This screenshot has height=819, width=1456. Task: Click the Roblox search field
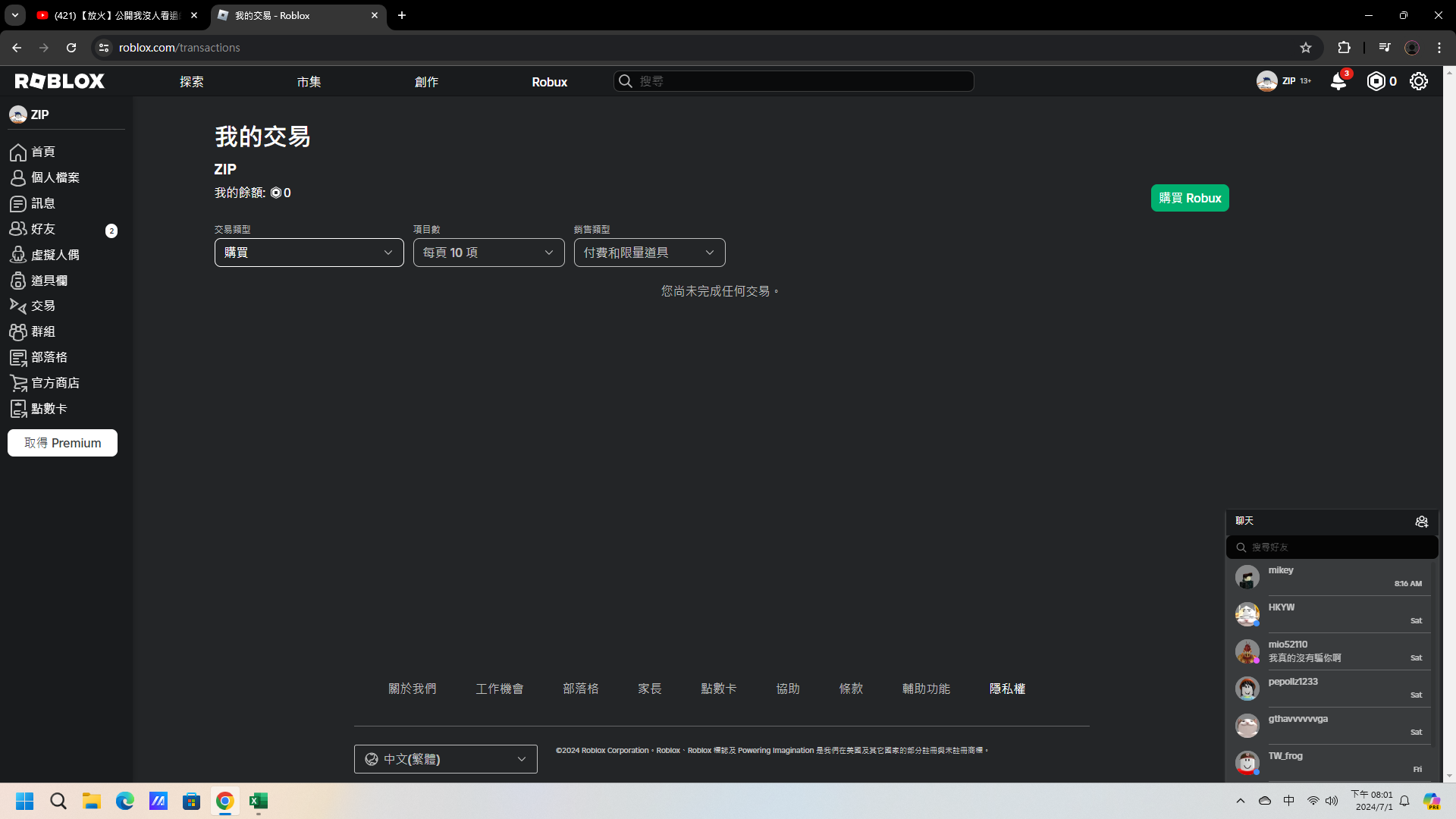pos(794,81)
